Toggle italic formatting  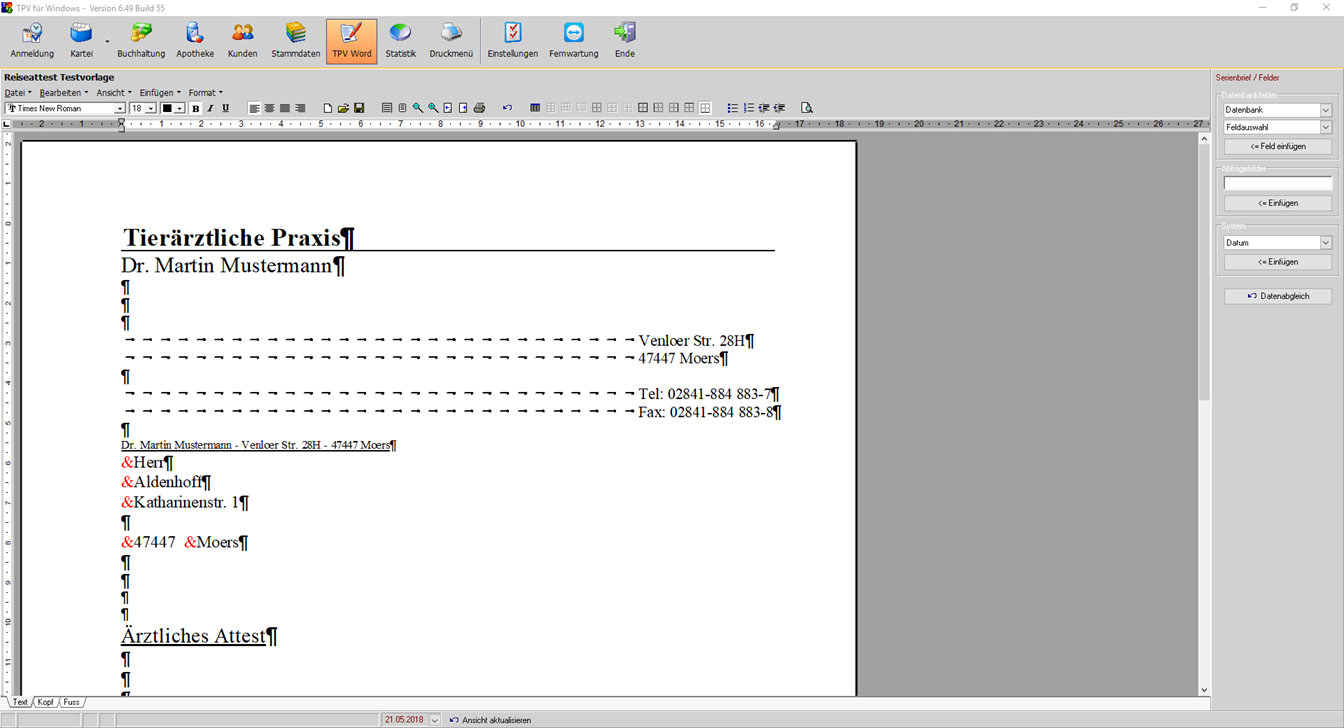tap(210, 108)
